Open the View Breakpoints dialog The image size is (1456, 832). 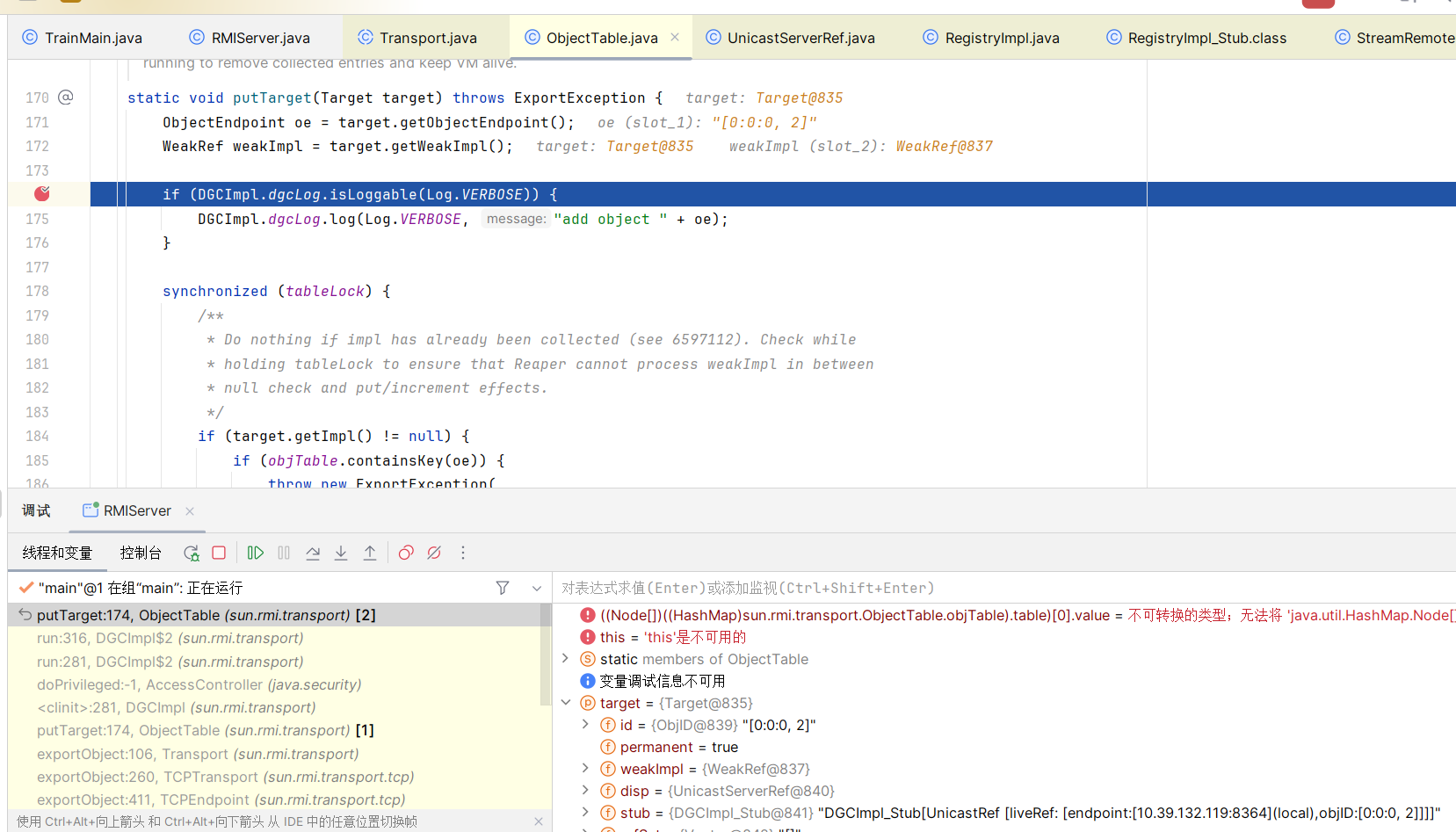pos(406,553)
